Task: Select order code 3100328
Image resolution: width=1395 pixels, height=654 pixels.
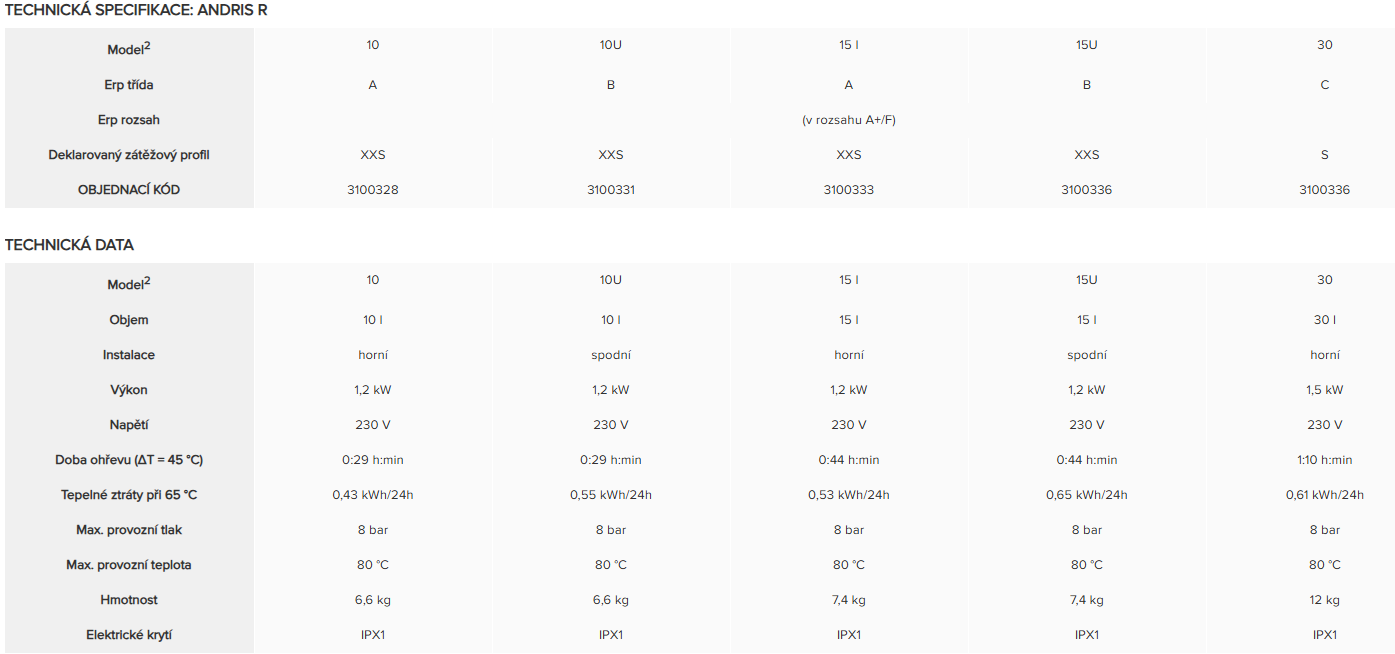Action: click(373, 190)
